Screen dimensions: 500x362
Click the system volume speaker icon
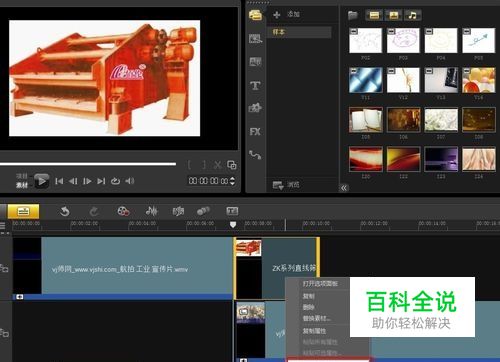130,181
